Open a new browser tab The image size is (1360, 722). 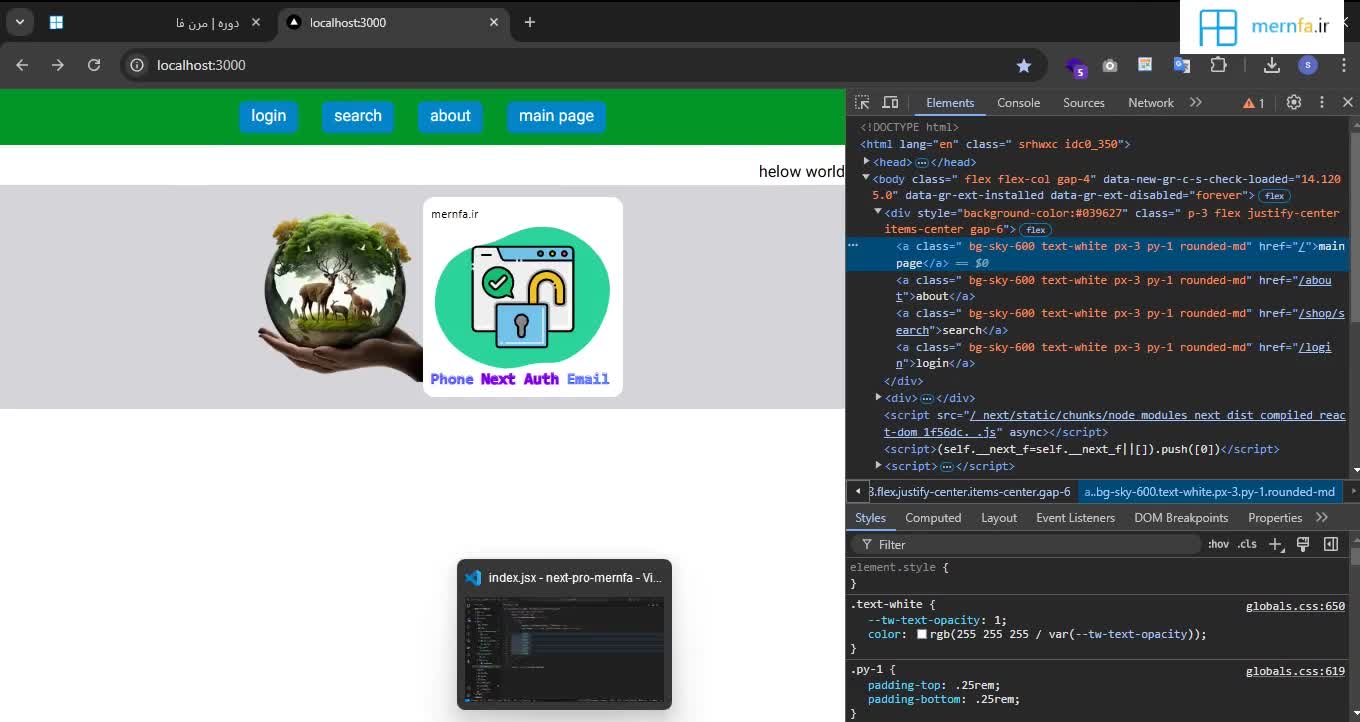pyautogui.click(x=530, y=22)
